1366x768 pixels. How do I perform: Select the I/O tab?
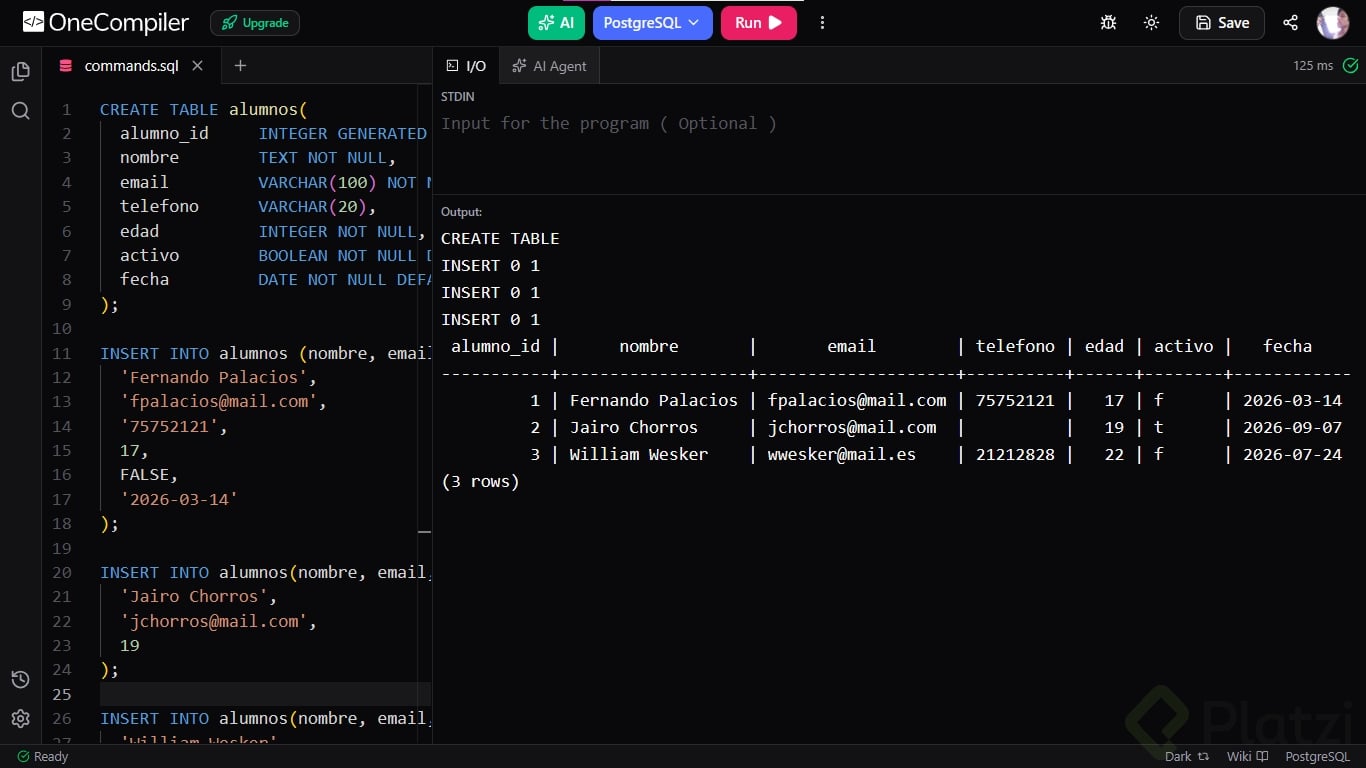(466, 66)
